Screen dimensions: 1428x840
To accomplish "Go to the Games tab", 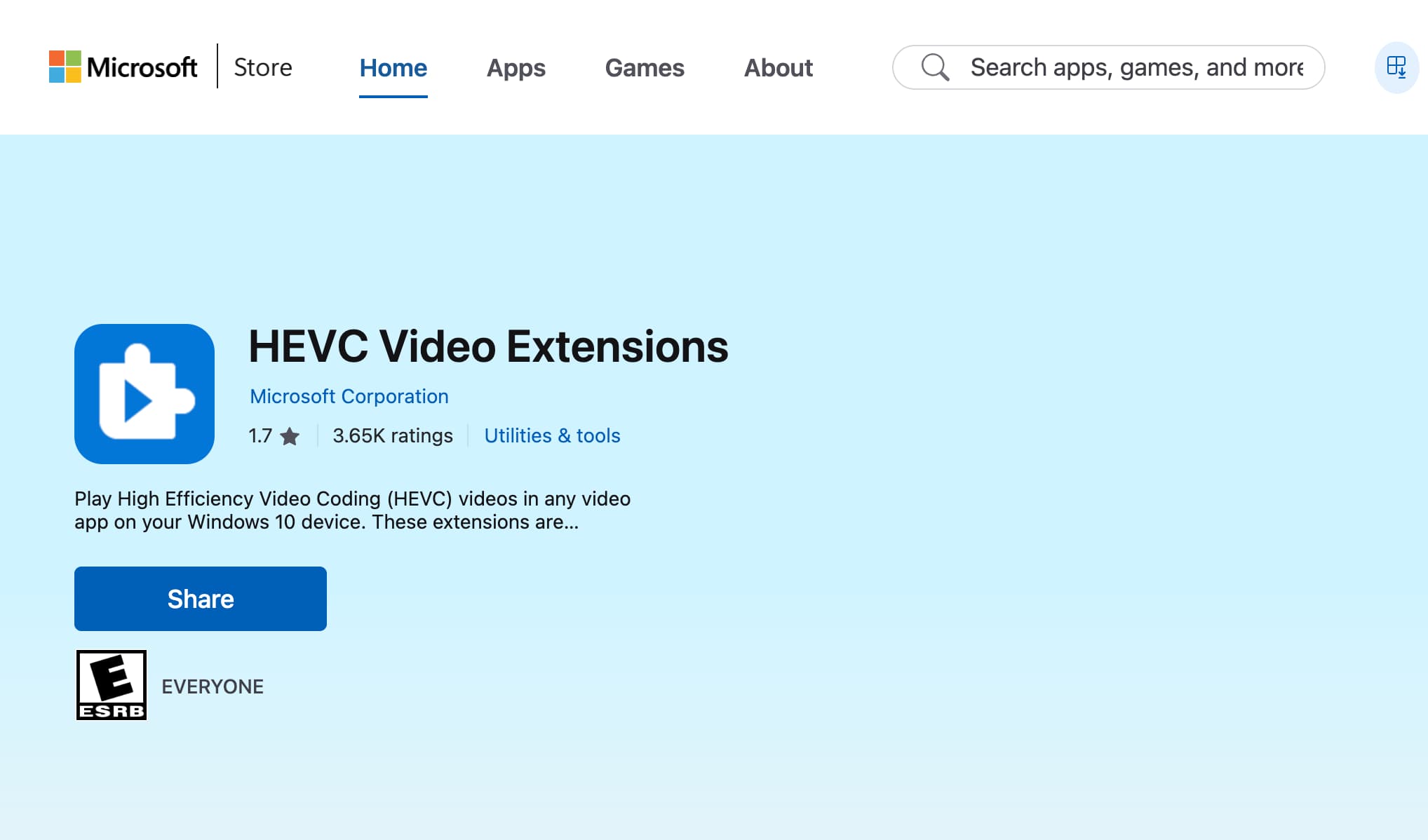I will pyautogui.click(x=644, y=67).
